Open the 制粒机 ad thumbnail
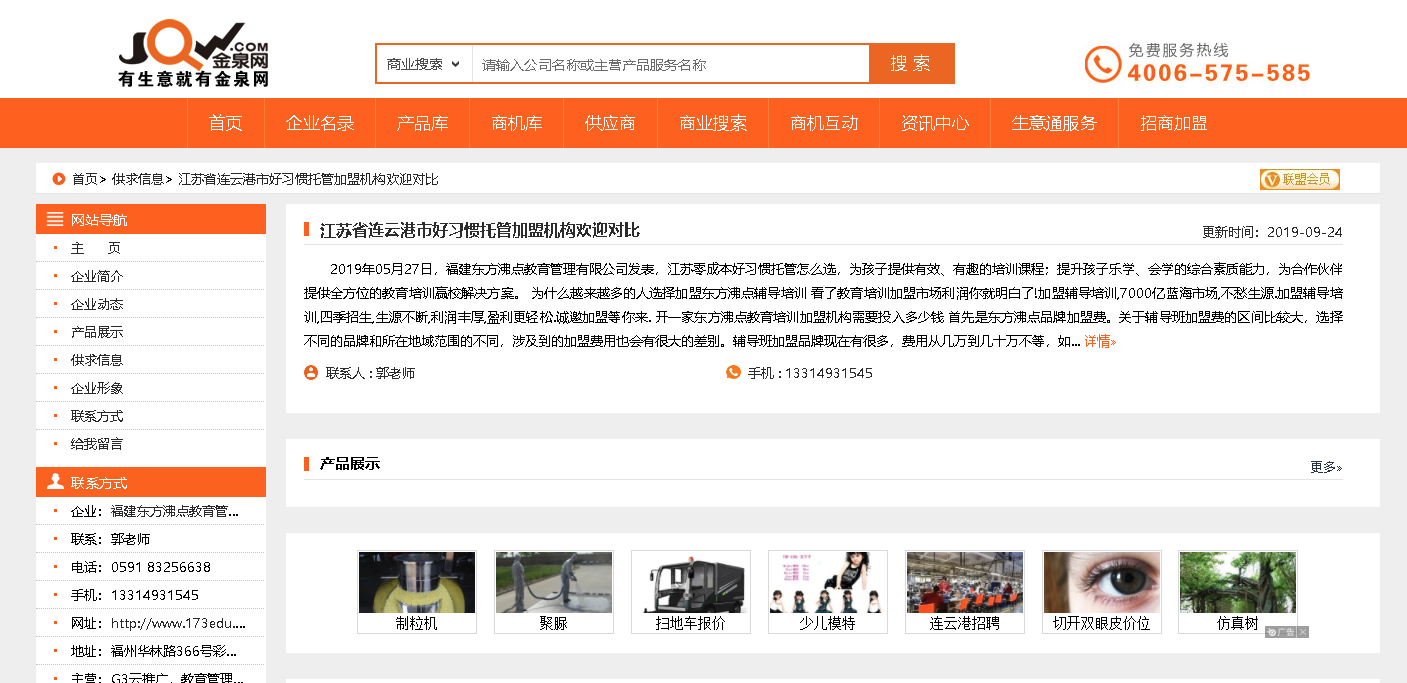Screen dimensions: 1407x683 coord(417,591)
